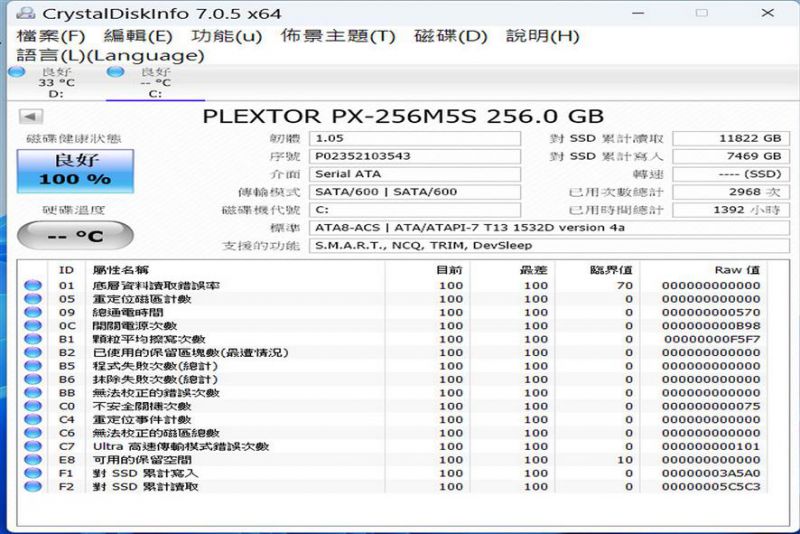The width and height of the screenshot is (800, 534).
Task: Click the status icon for attribute C7
Action: coord(33,447)
